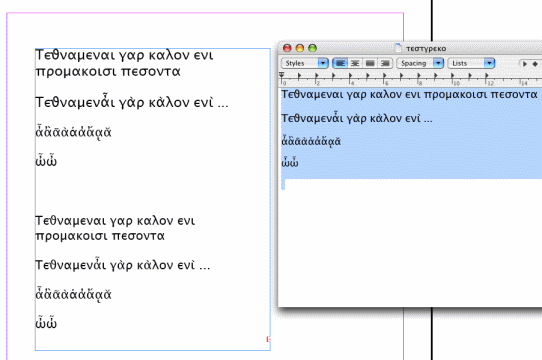Select left alignment in TextEdit toolbar
542x360 pixels.
click(x=340, y=63)
